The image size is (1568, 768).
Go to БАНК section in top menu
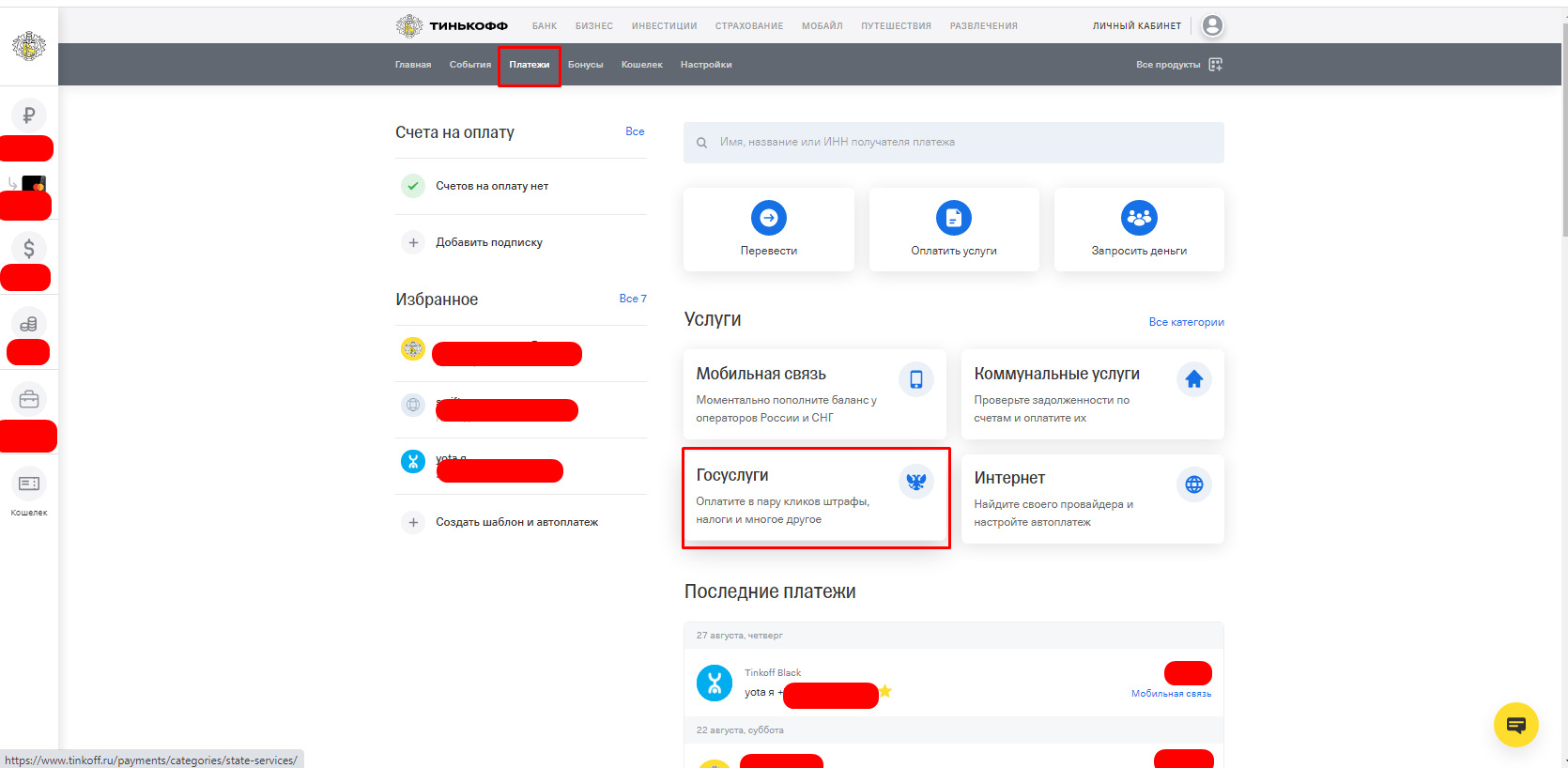click(545, 26)
